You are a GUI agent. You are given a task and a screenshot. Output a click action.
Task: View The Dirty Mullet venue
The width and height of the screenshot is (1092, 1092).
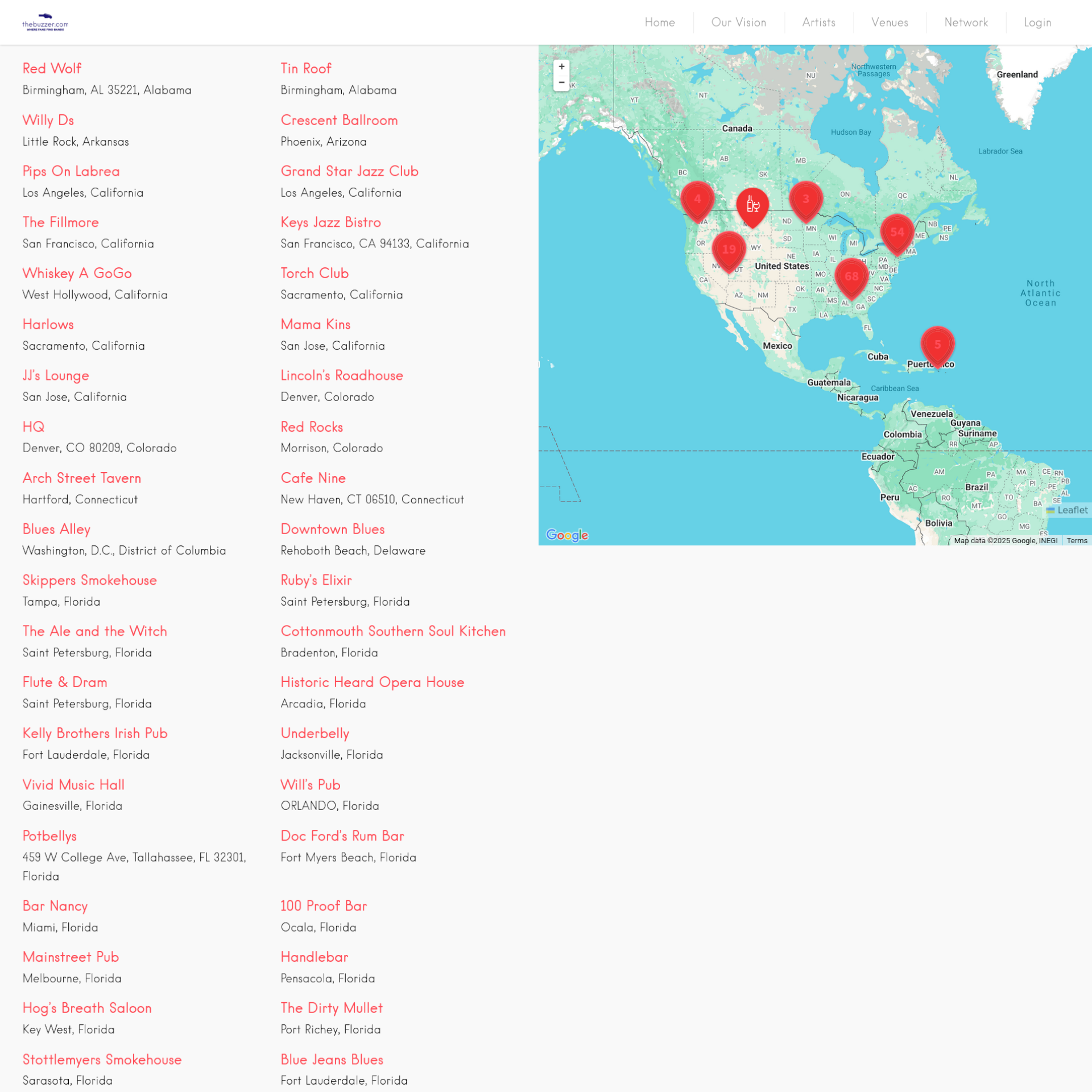tap(332, 1009)
